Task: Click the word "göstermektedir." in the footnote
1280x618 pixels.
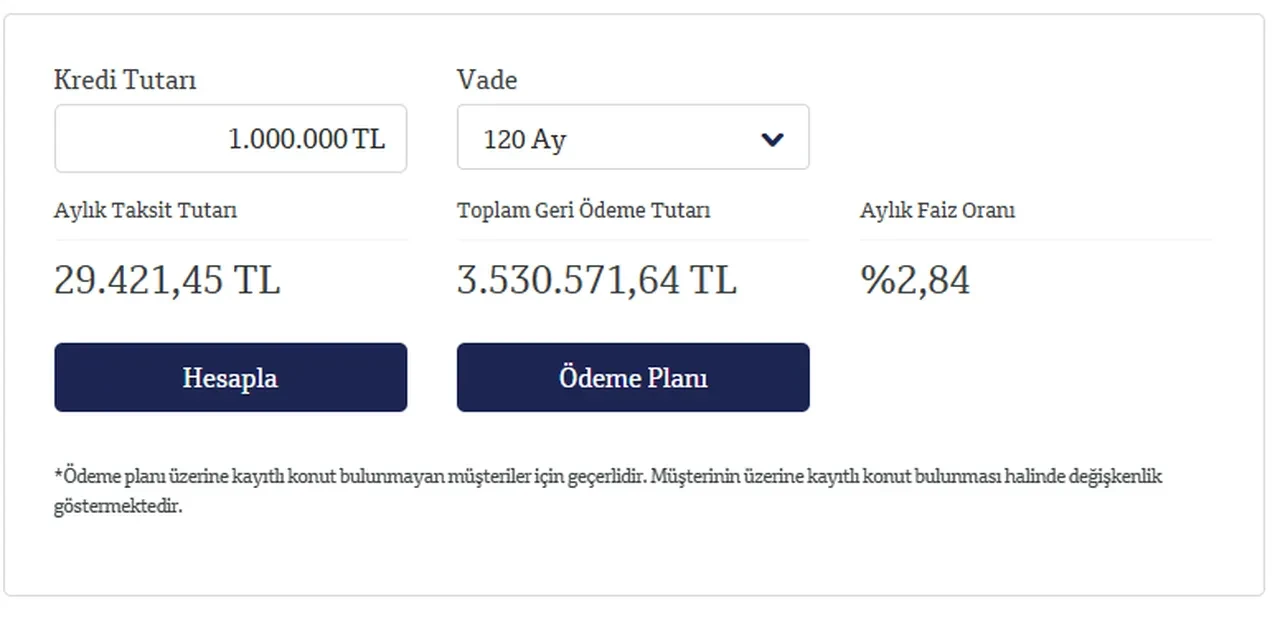Action: tap(118, 506)
